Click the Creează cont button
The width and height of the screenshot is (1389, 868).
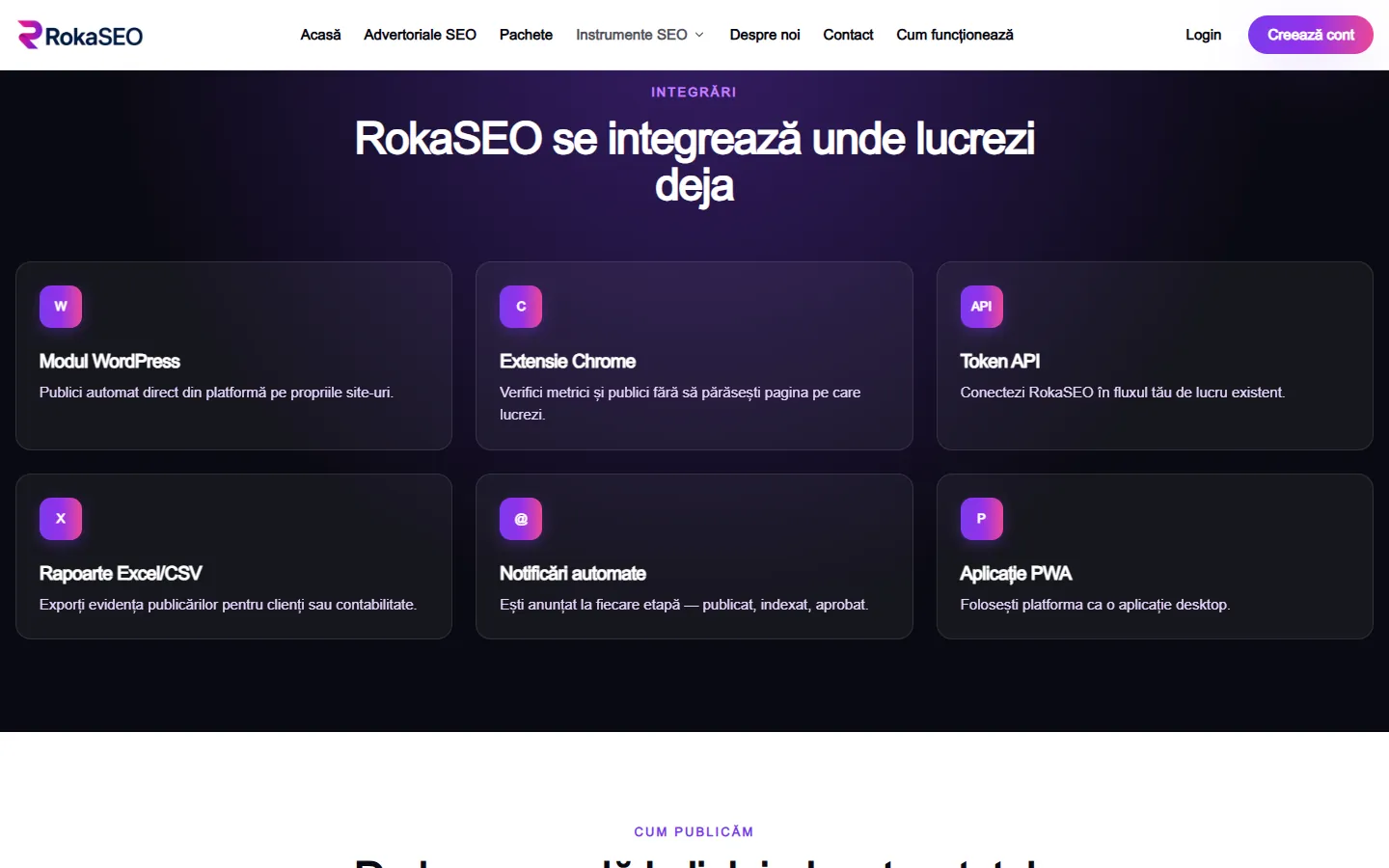coord(1311,35)
